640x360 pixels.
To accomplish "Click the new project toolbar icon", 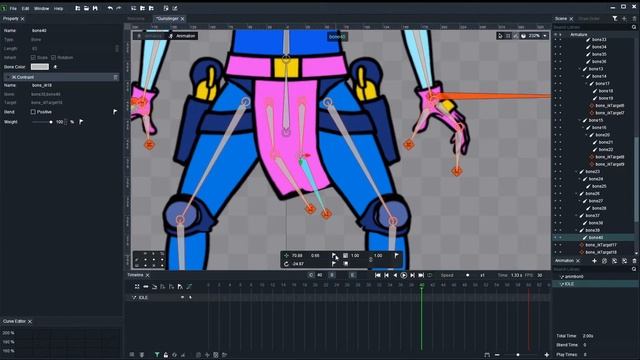I will 78,8.
